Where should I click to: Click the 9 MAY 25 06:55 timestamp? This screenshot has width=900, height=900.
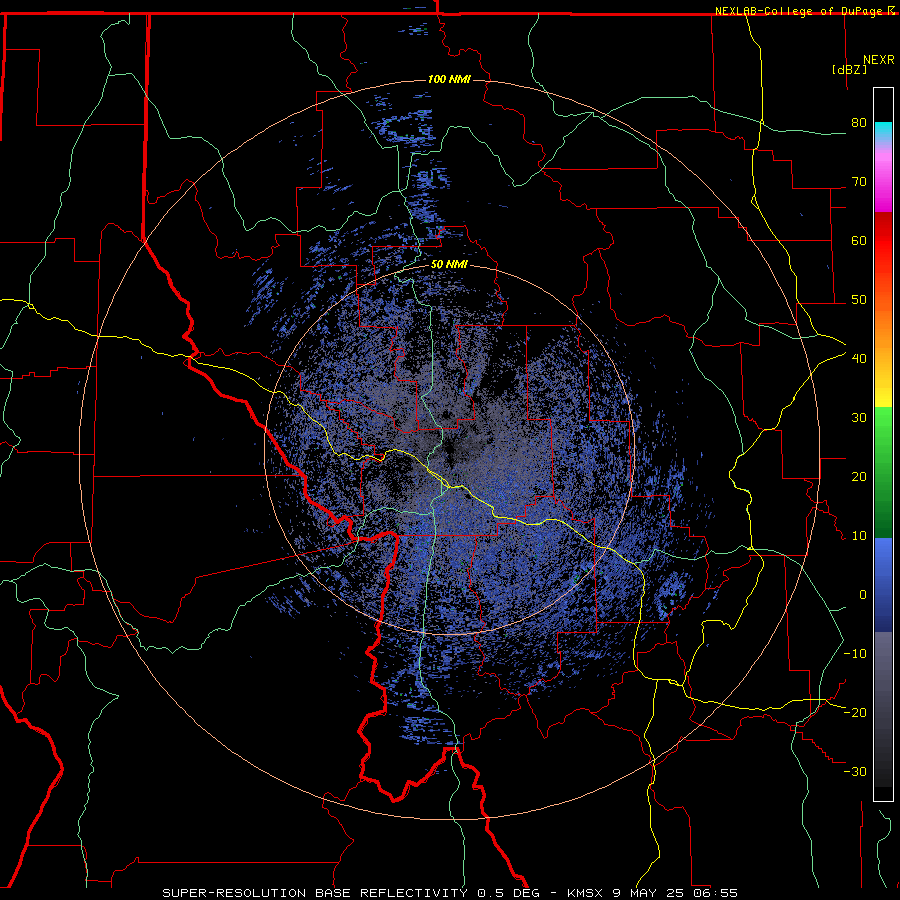pyautogui.click(x=675, y=893)
